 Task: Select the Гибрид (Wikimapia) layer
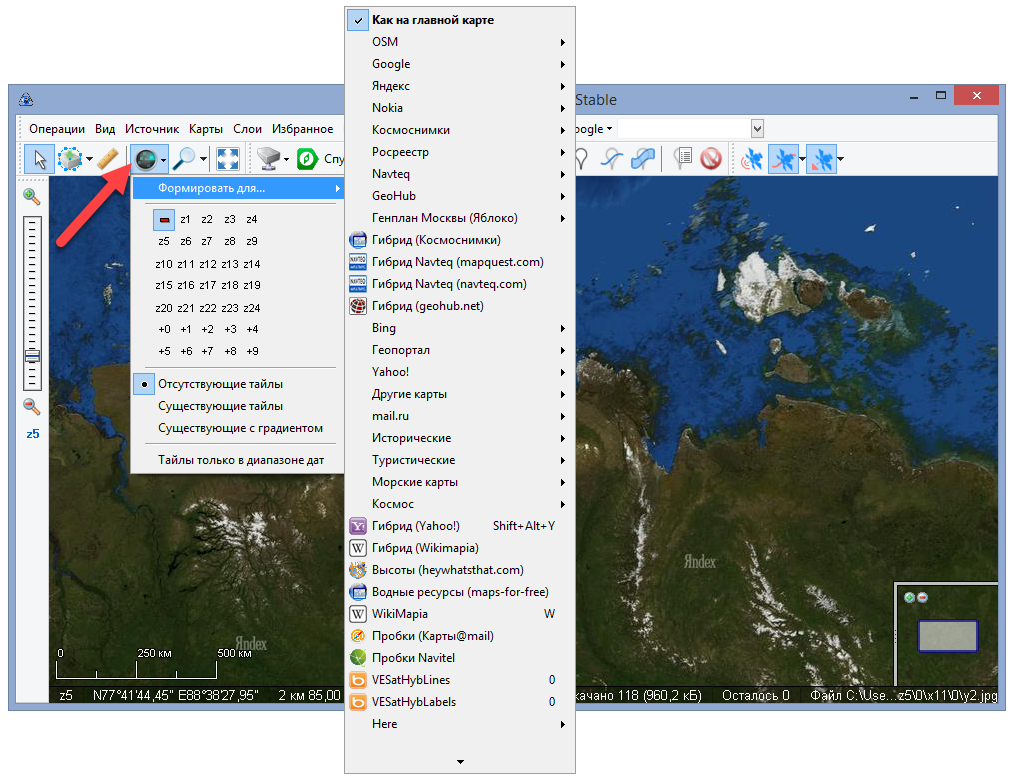[x=425, y=548]
